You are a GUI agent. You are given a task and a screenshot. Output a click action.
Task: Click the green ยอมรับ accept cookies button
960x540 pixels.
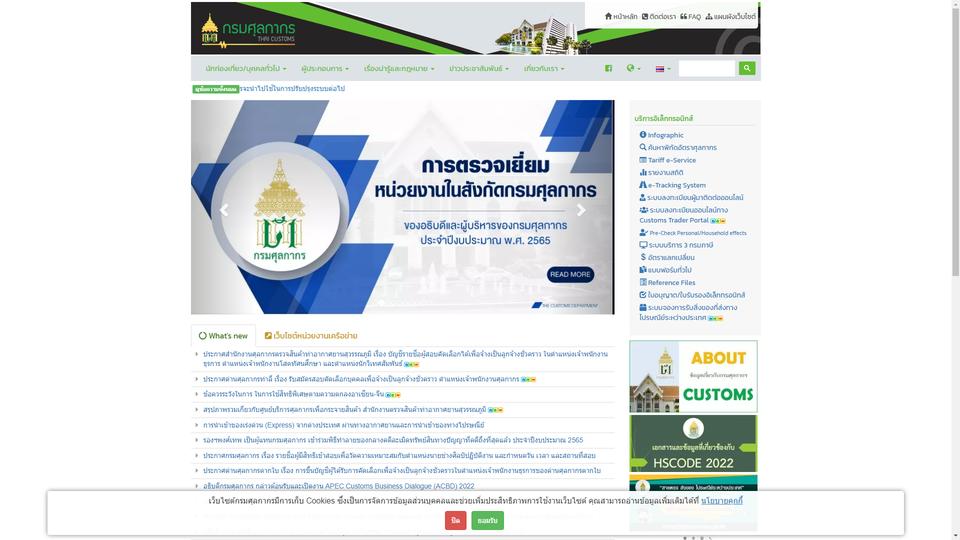[x=487, y=520]
